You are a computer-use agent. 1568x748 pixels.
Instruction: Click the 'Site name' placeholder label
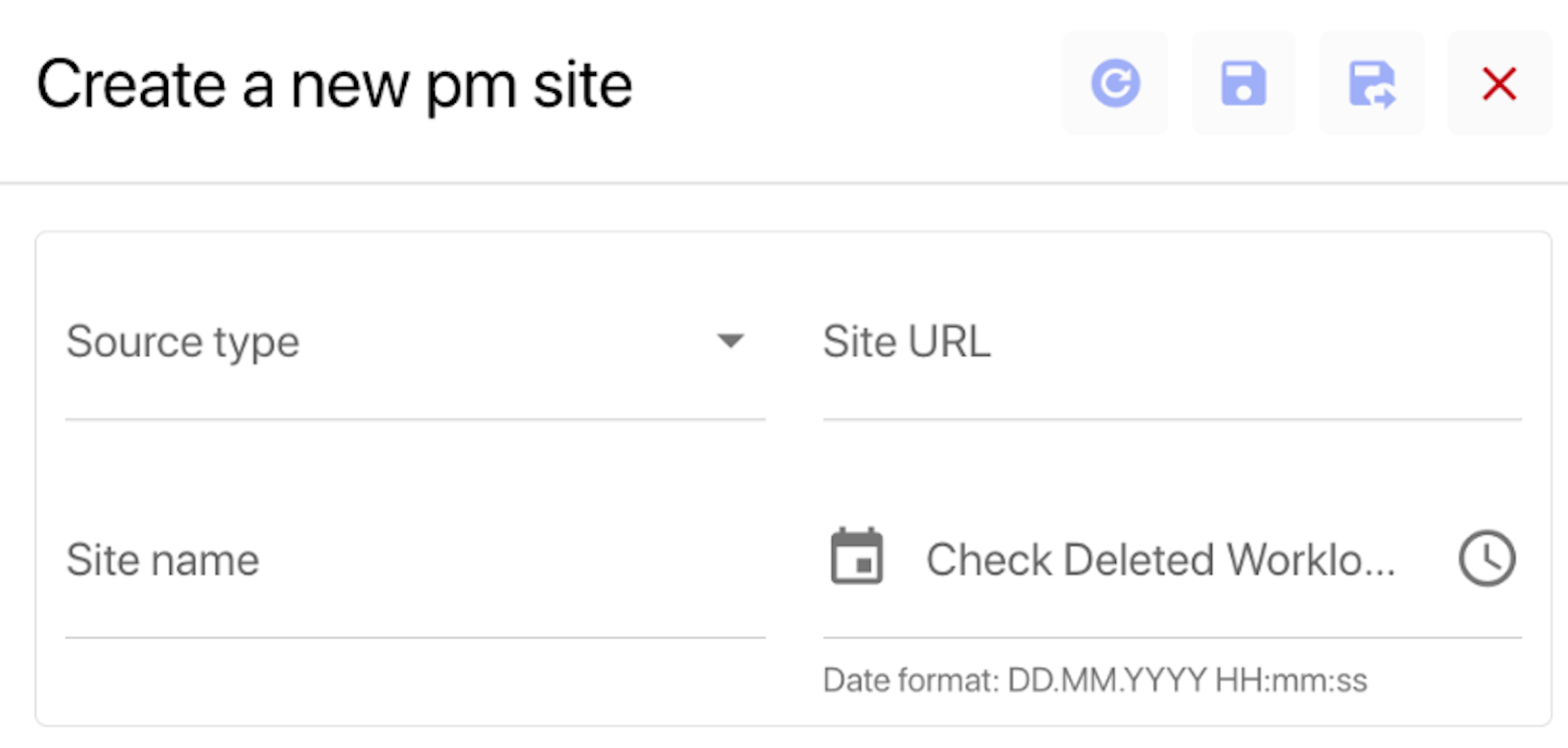[x=163, y=560]
